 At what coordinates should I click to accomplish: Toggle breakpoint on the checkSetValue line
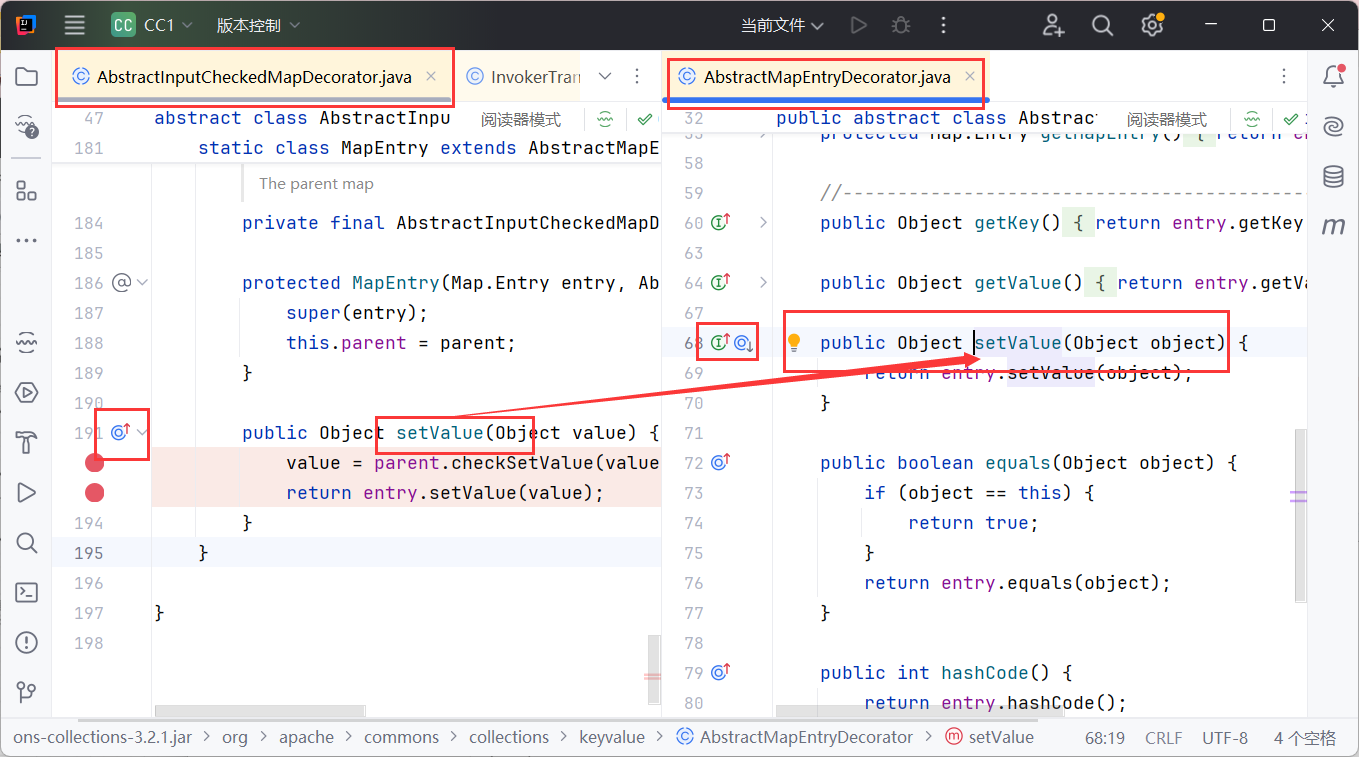tap(95, 462)
